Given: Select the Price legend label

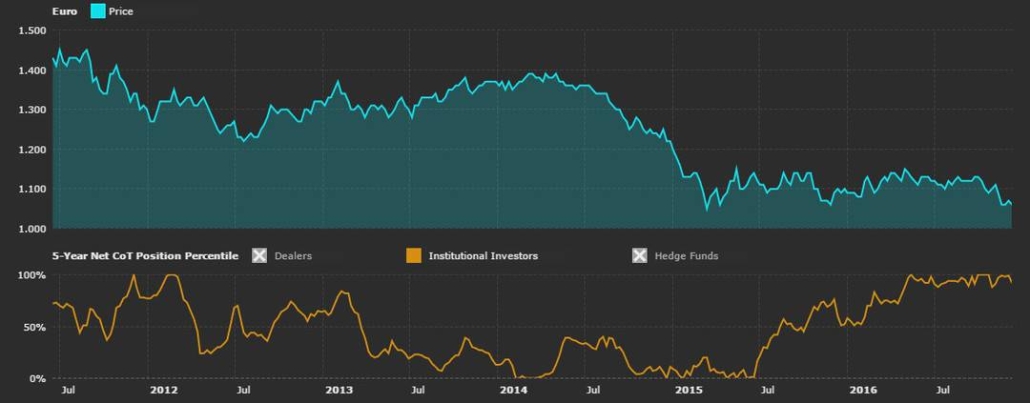Looking at the screenshot, I should point(120,11).
